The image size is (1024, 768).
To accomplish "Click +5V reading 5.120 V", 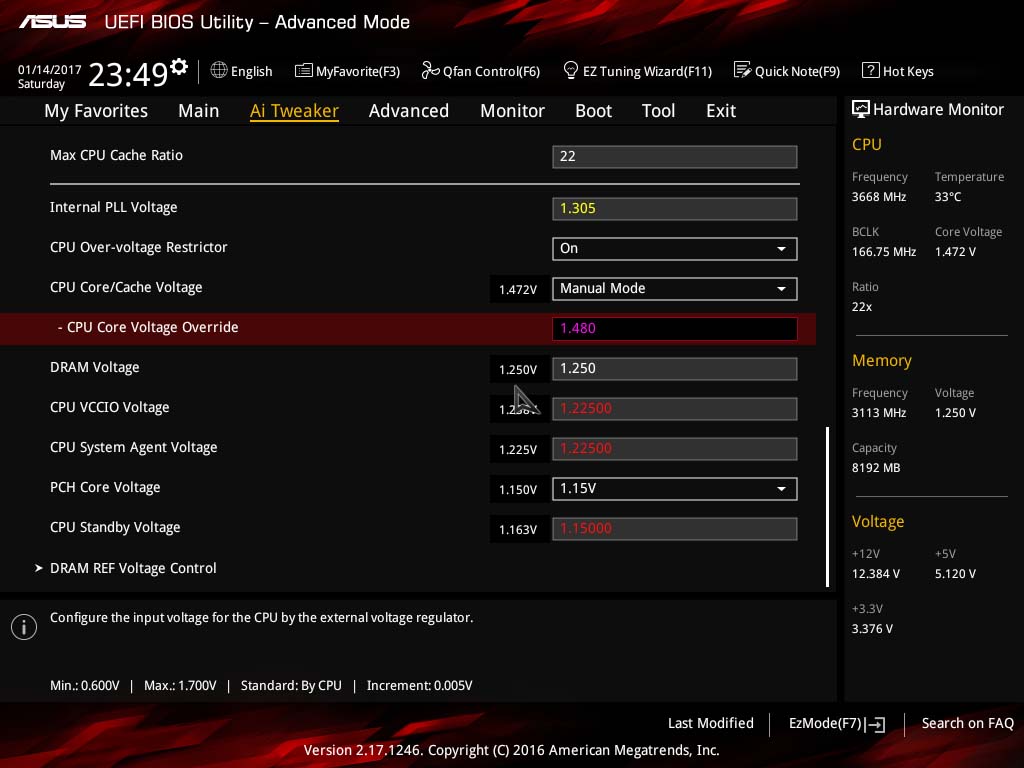I will click(x=955, y=573).
